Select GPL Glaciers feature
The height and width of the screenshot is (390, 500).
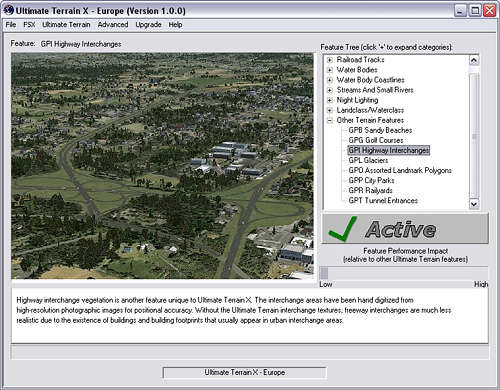click(368, 160)
